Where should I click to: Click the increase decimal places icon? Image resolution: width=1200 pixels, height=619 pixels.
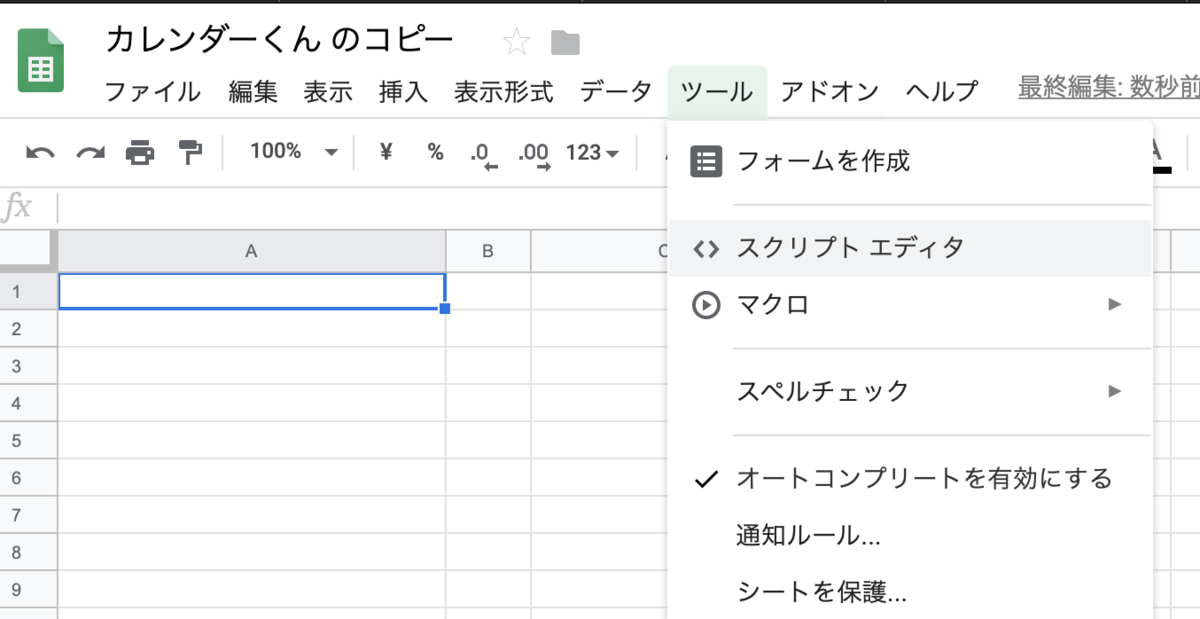tap(532, 153)
